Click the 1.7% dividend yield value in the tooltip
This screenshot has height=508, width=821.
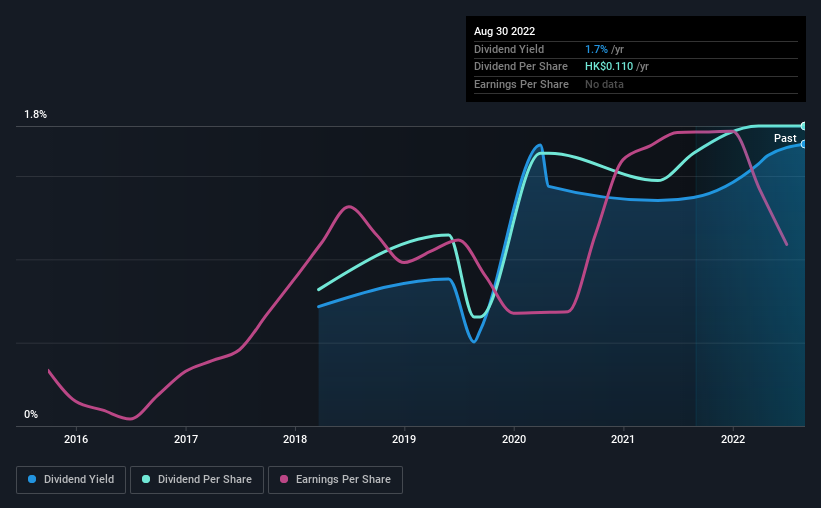596,49
